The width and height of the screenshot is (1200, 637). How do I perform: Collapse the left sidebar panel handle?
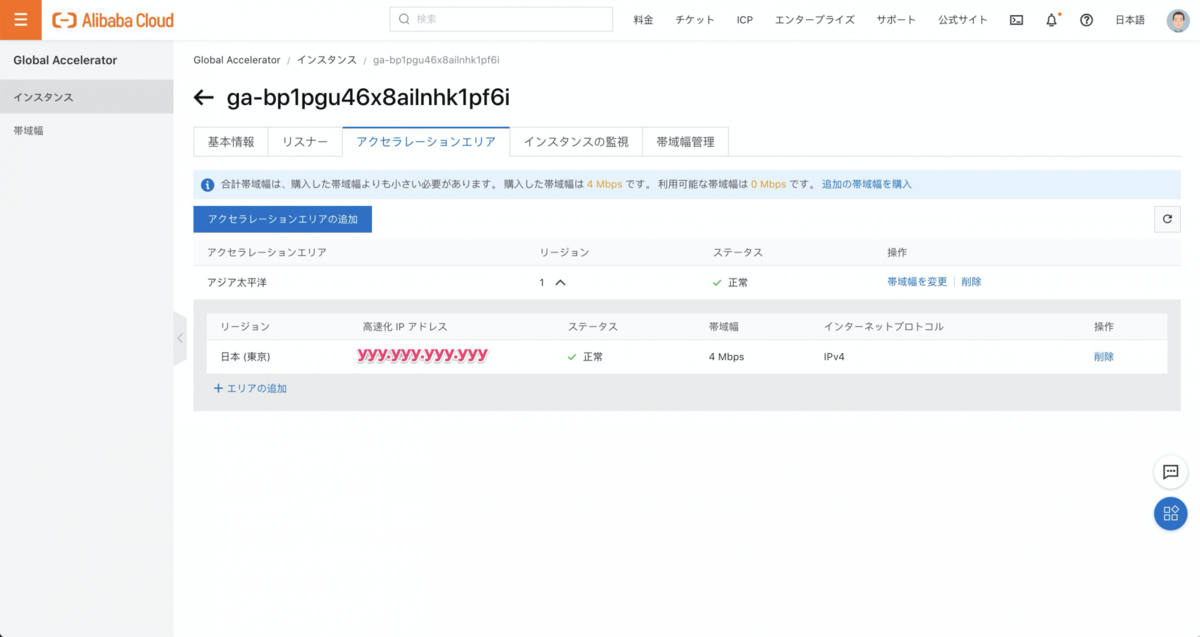[180, 338]
